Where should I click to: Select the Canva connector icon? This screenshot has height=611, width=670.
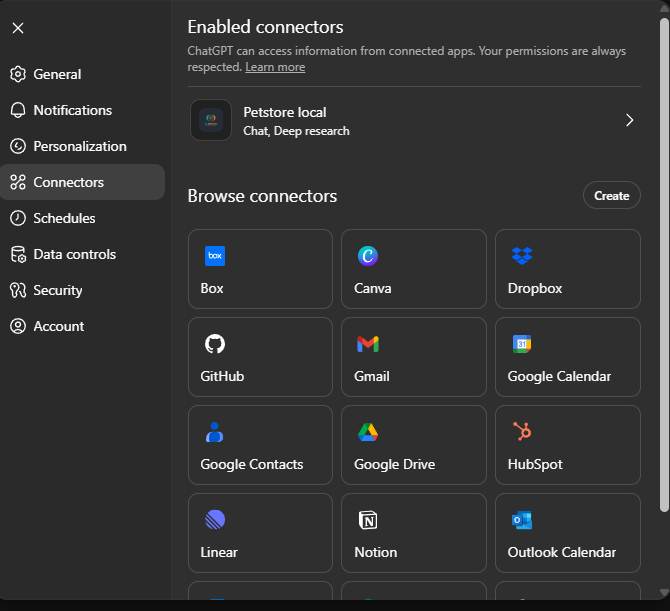[368, 256]
